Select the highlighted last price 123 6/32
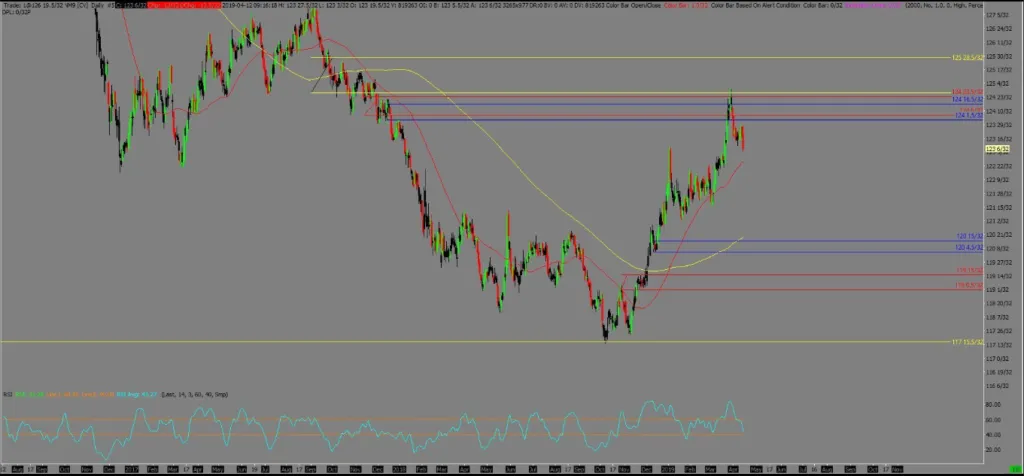Viewport: 1024px width, 476px height. coord(997,150)
